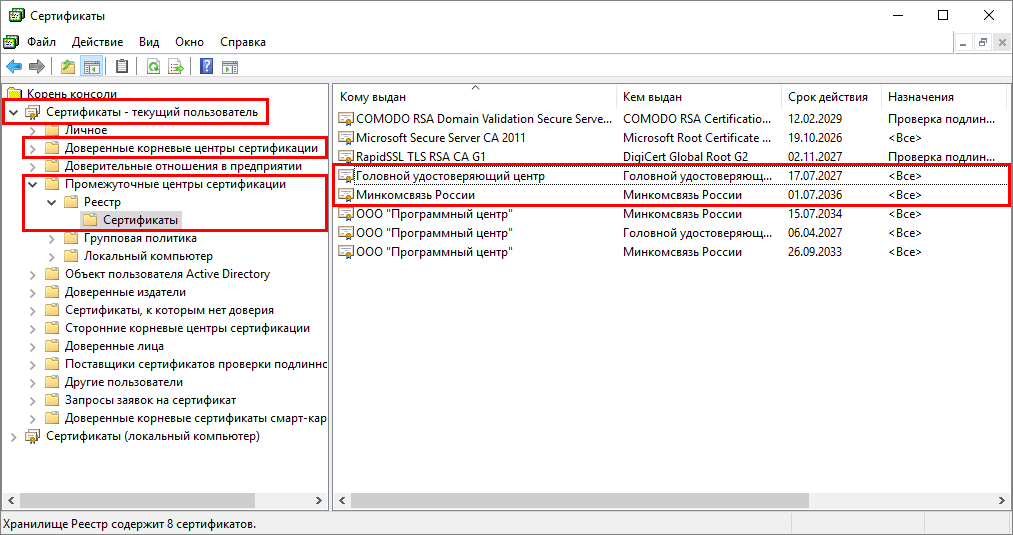Open the Действие menu
1013x535 pixels.
tap(97, 42)
